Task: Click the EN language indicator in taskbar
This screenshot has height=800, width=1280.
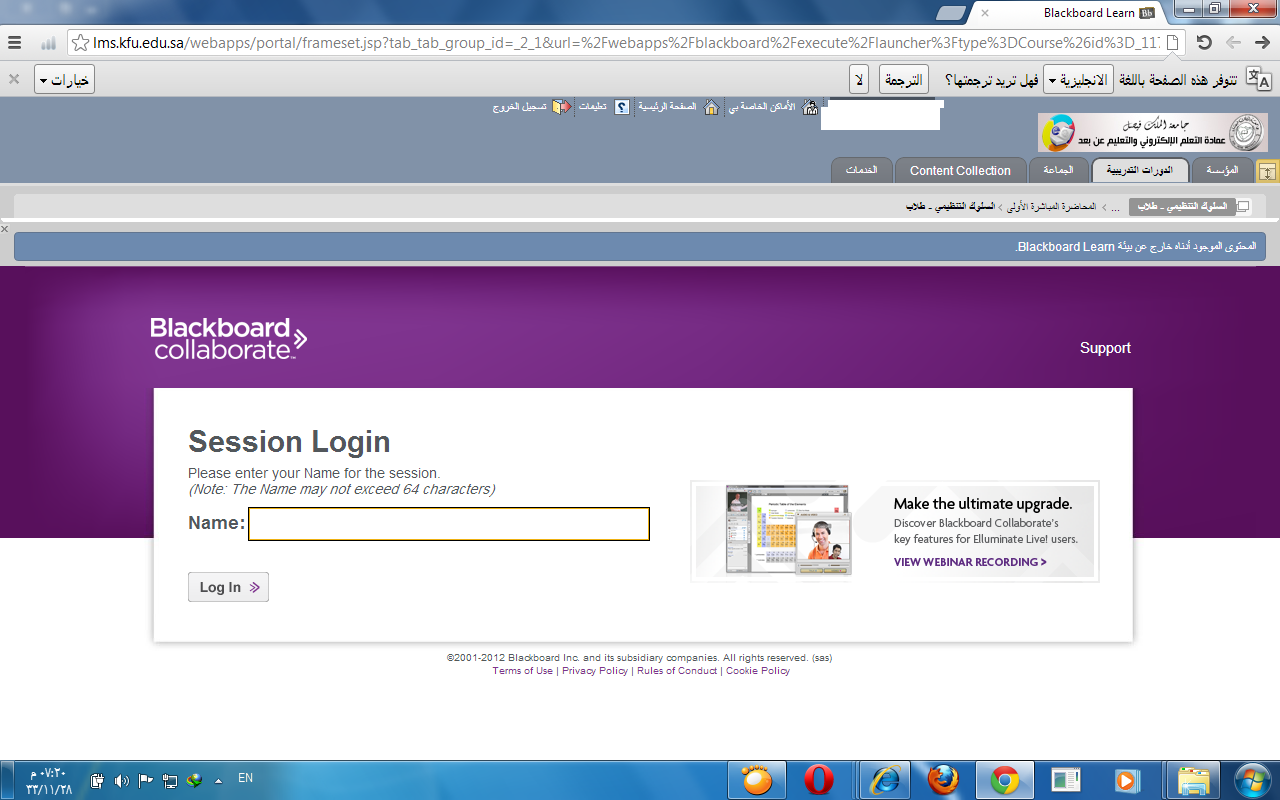Action: [x=245, y=777]
